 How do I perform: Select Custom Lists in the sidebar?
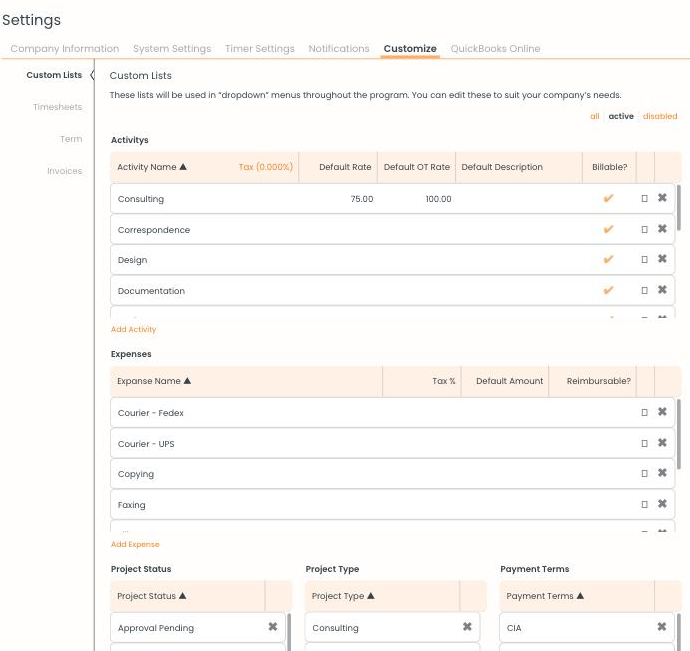pos(54,75)
